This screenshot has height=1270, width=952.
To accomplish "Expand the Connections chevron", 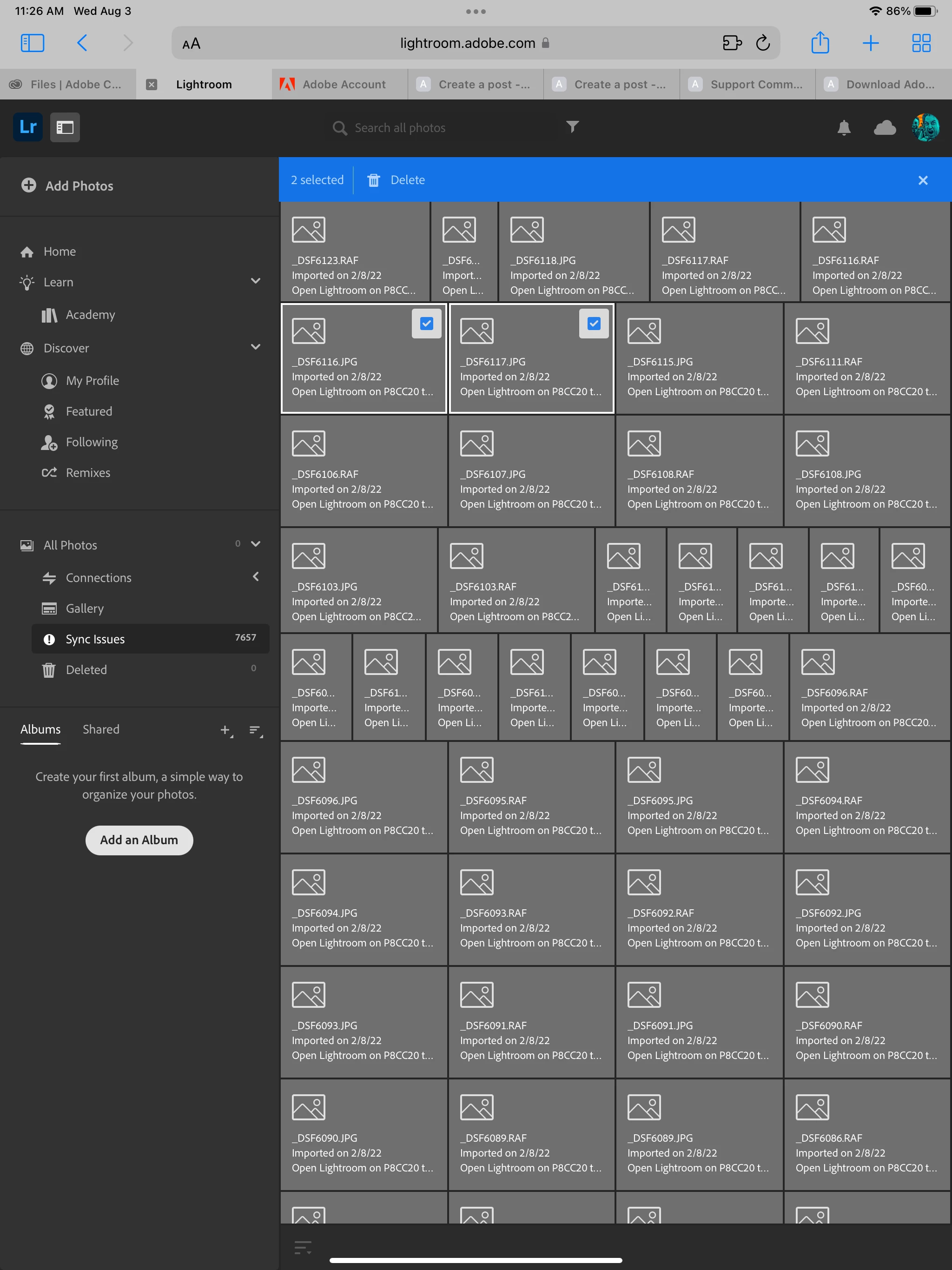I will click(x=256, y=576).
